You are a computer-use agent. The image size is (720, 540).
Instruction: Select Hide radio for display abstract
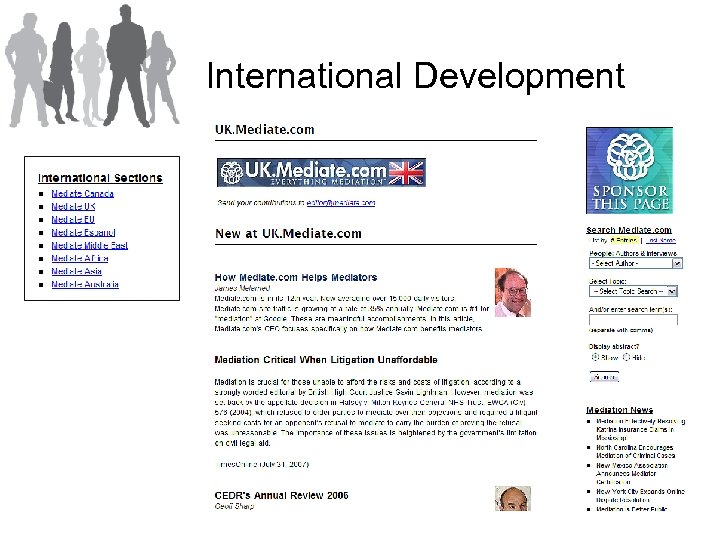pyautogui.click(x=626, y=357)
